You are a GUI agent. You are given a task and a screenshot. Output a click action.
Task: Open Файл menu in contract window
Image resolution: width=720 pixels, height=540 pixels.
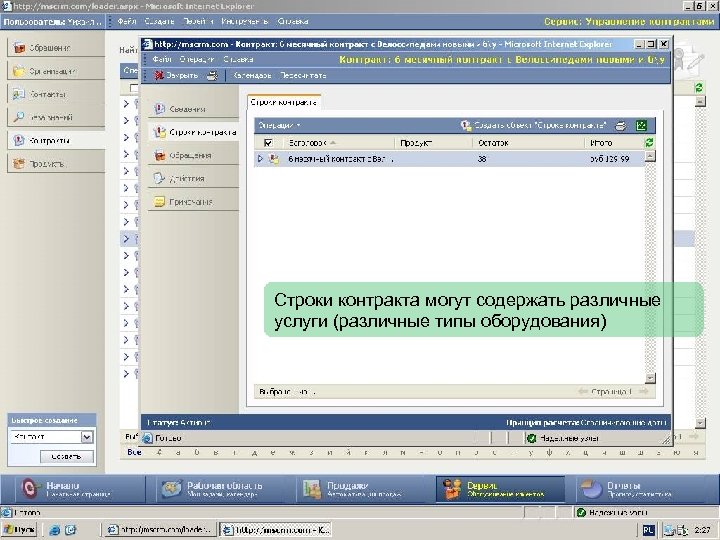[x=161, y=59]
